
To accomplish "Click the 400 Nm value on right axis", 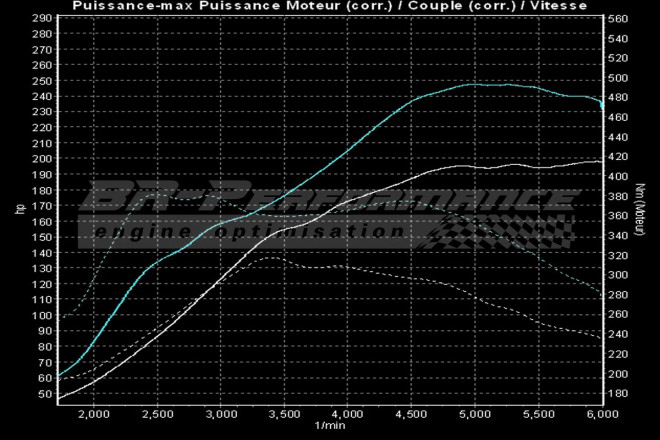I will tap(617, 176).
